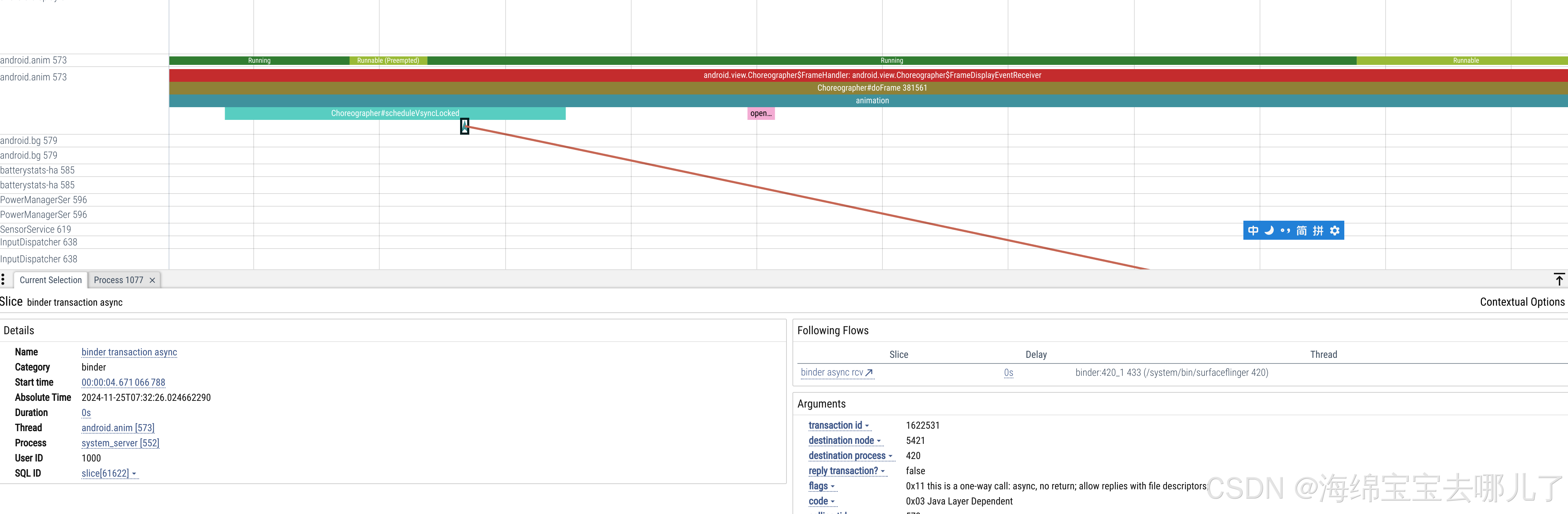
Task: Click the IME settings gear icon
Action: 1334,231
